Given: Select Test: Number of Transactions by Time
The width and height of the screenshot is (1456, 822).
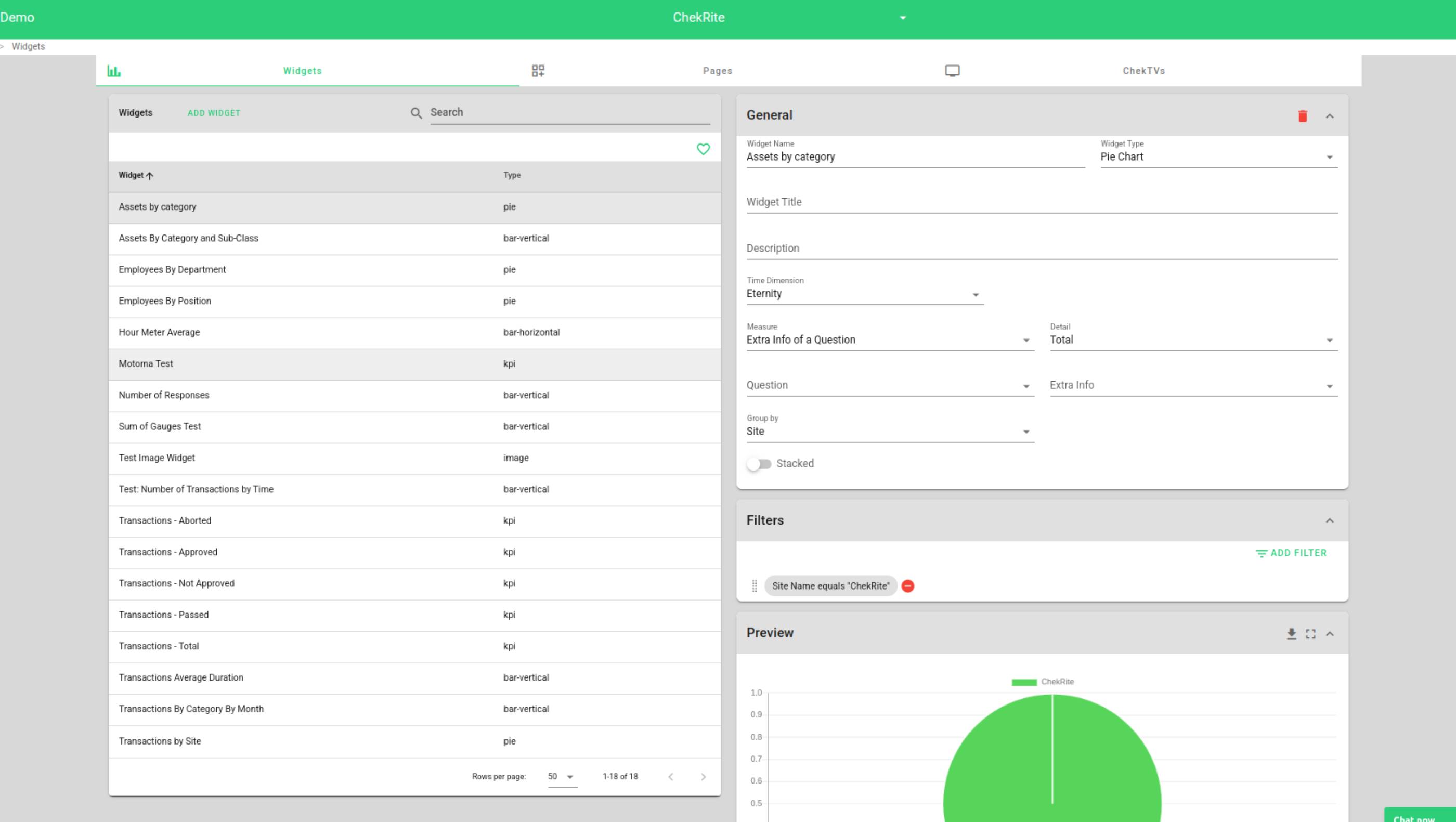Looking at the screenshot, I should click(414, 490).
